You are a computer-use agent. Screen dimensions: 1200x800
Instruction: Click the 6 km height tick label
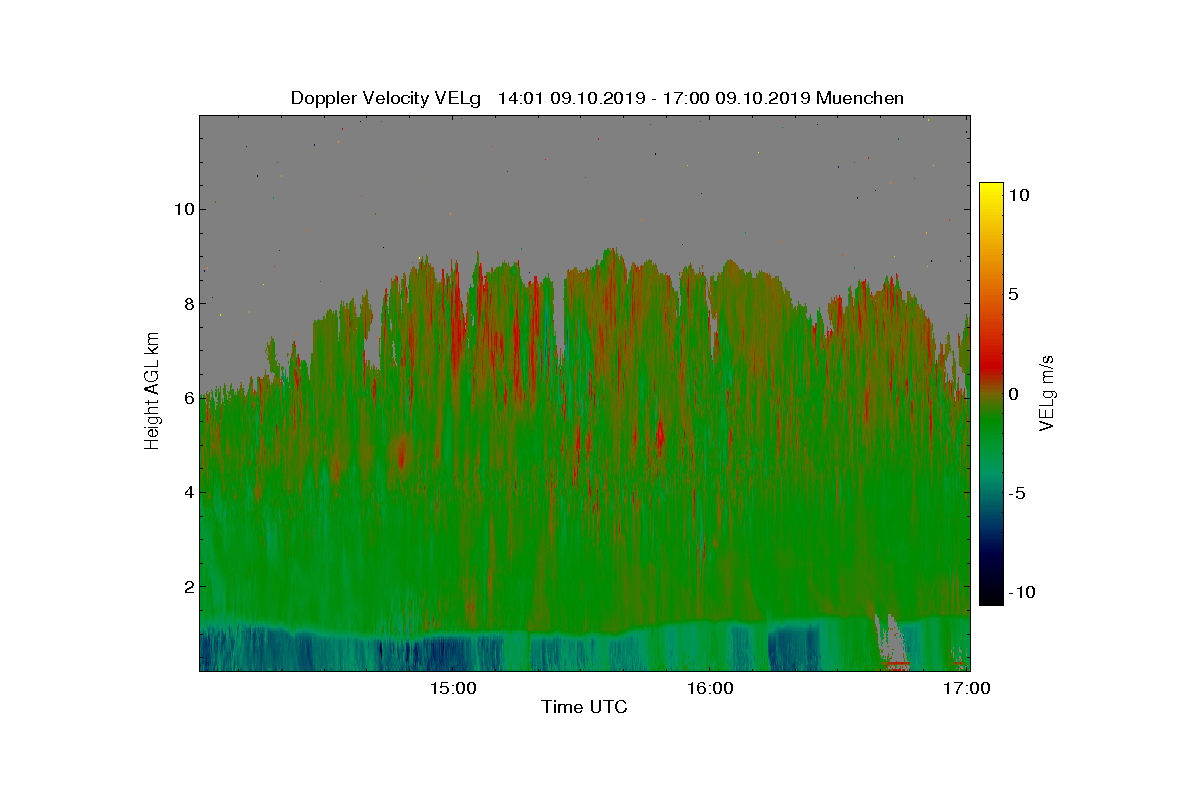click(x=187, y=397)
